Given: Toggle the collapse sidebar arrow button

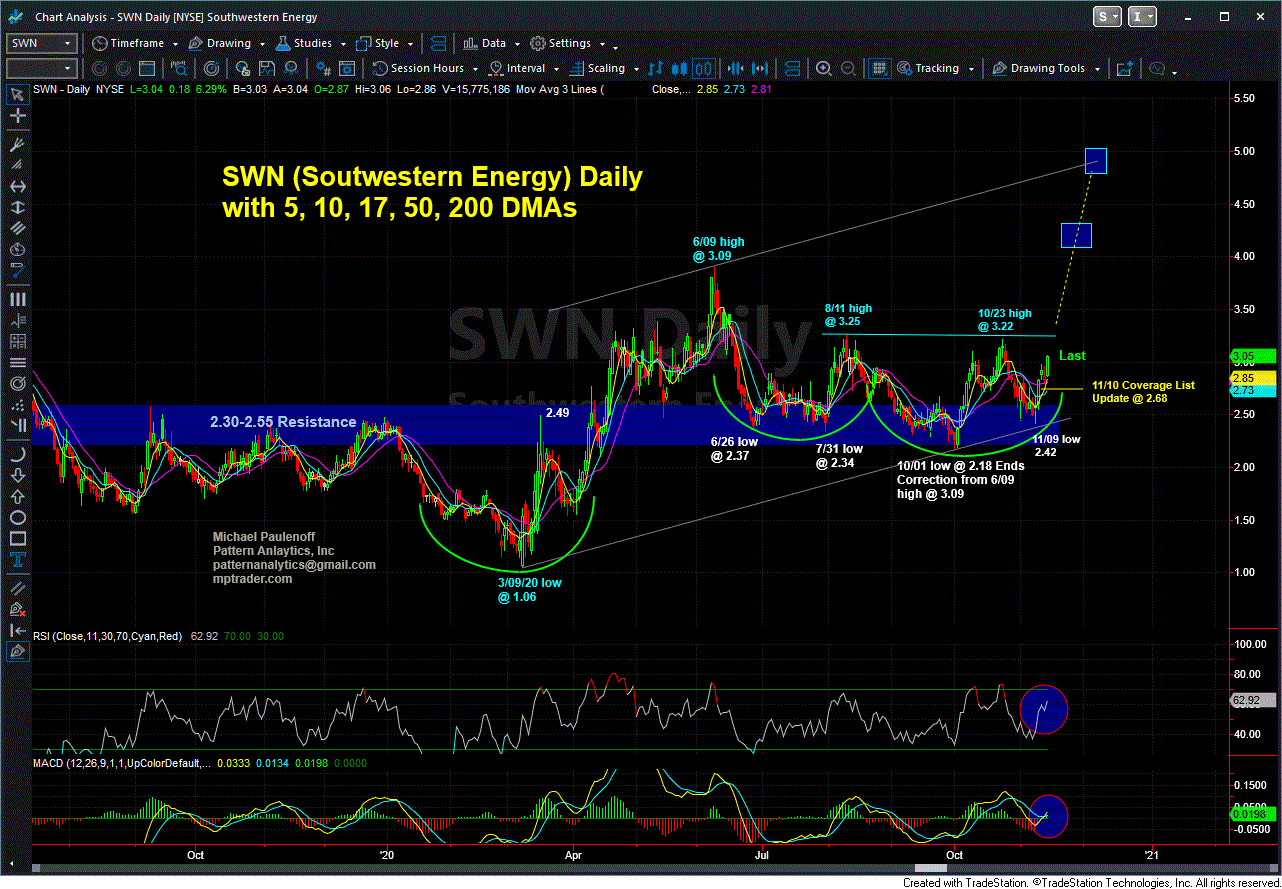Looking at the screenshot, I should coord(17,630).
